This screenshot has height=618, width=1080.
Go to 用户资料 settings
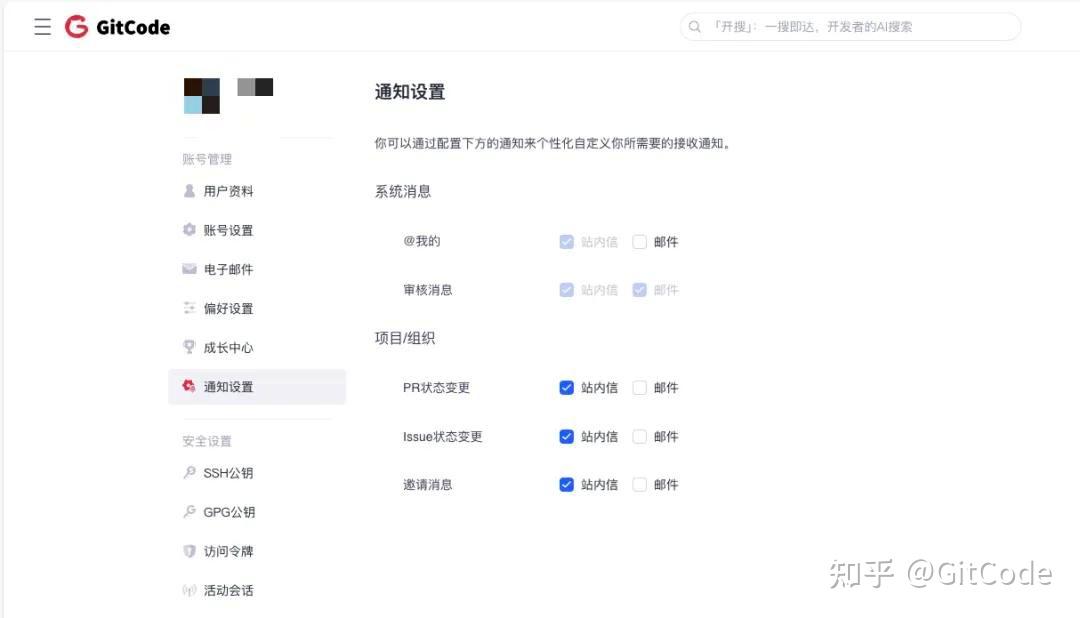pos(226,191)
